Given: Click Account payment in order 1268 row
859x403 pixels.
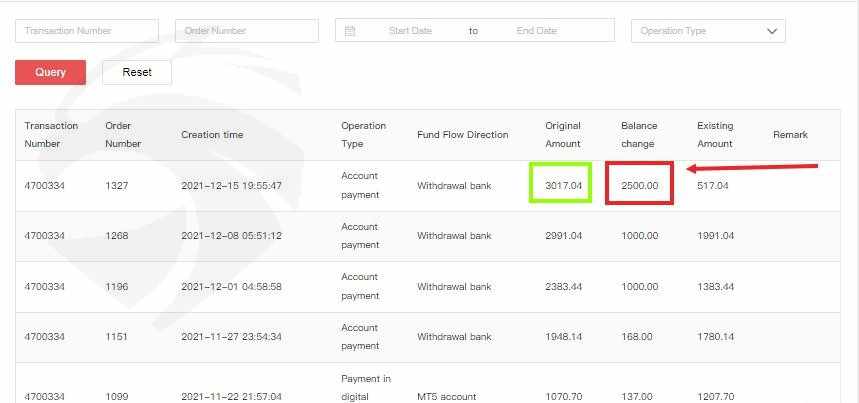Looking at the screenshot, I should (x=360, y=236).
